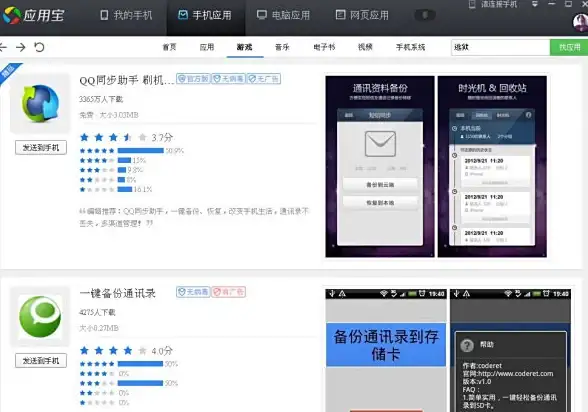Go back with the left arrow
Viewport: 588px width, 412px height.
click(x=3, y=47)
